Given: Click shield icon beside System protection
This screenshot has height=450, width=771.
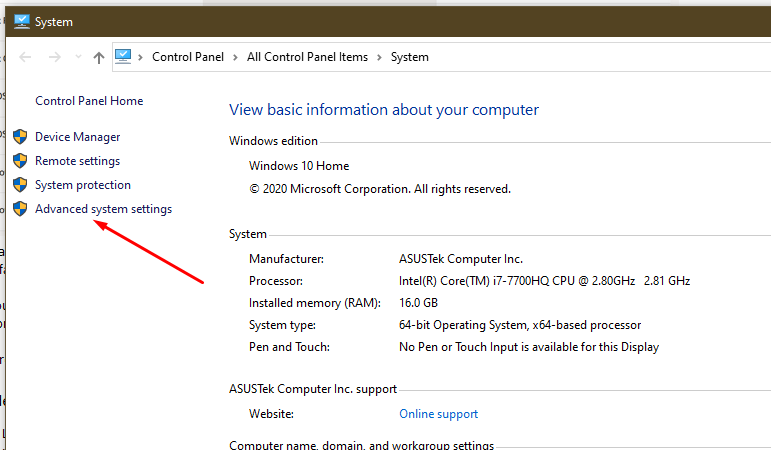Looking at the screenshot, I should [x=20, y=184].
